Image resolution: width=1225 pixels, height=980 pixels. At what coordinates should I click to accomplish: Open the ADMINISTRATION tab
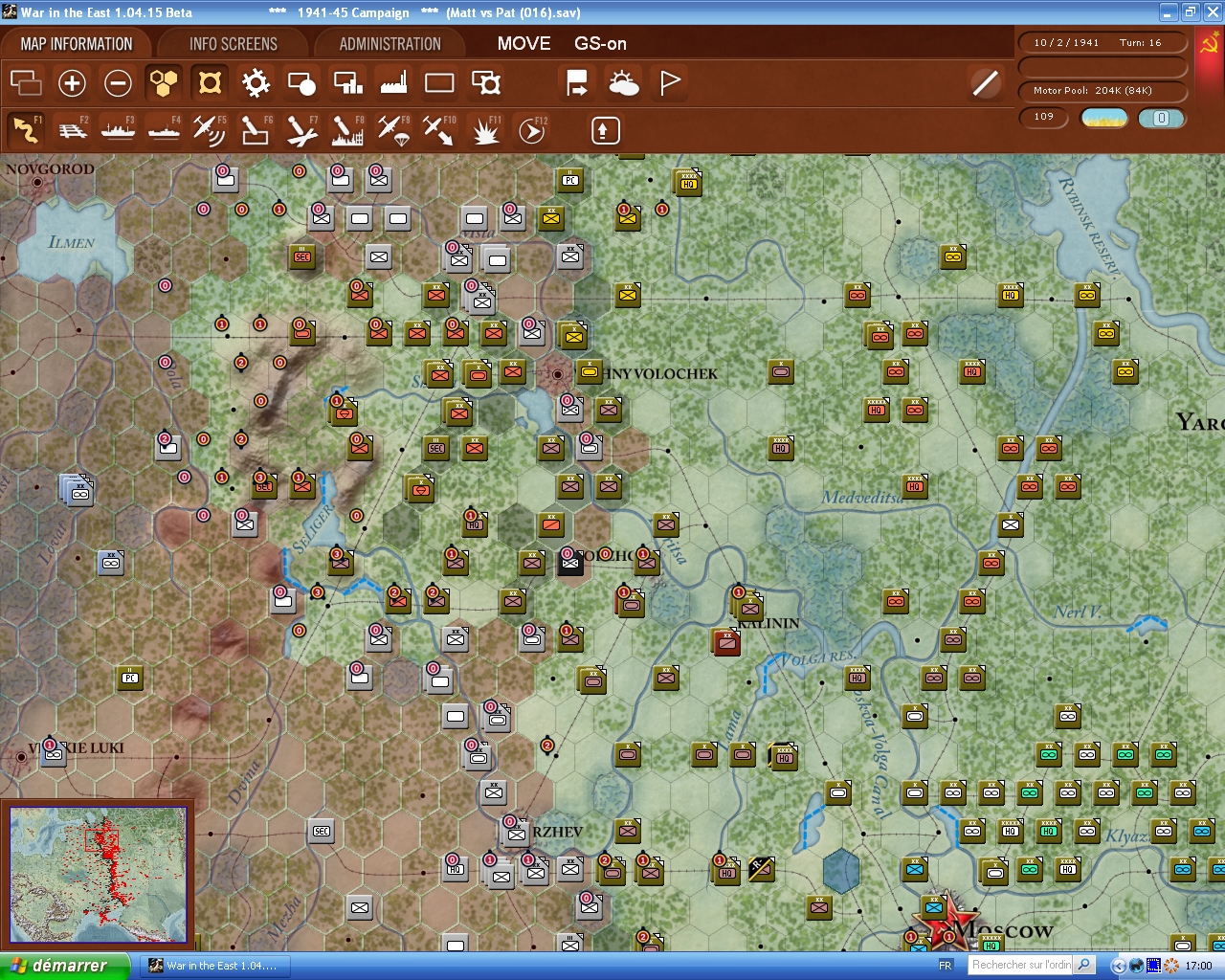pyautogui.click(x=390, y=44)
